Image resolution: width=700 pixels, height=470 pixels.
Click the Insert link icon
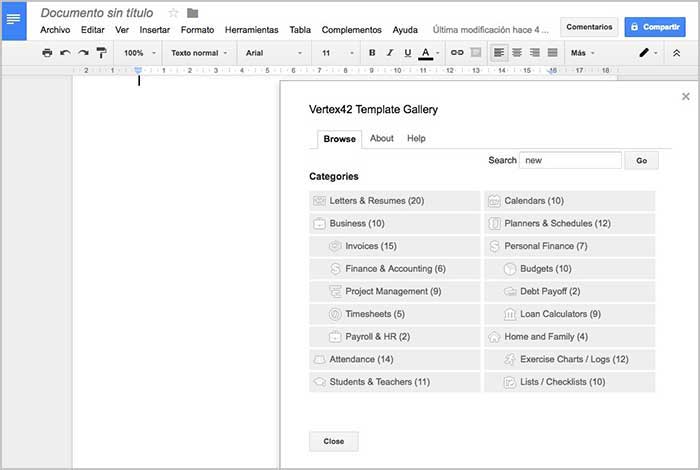[457, 53]
